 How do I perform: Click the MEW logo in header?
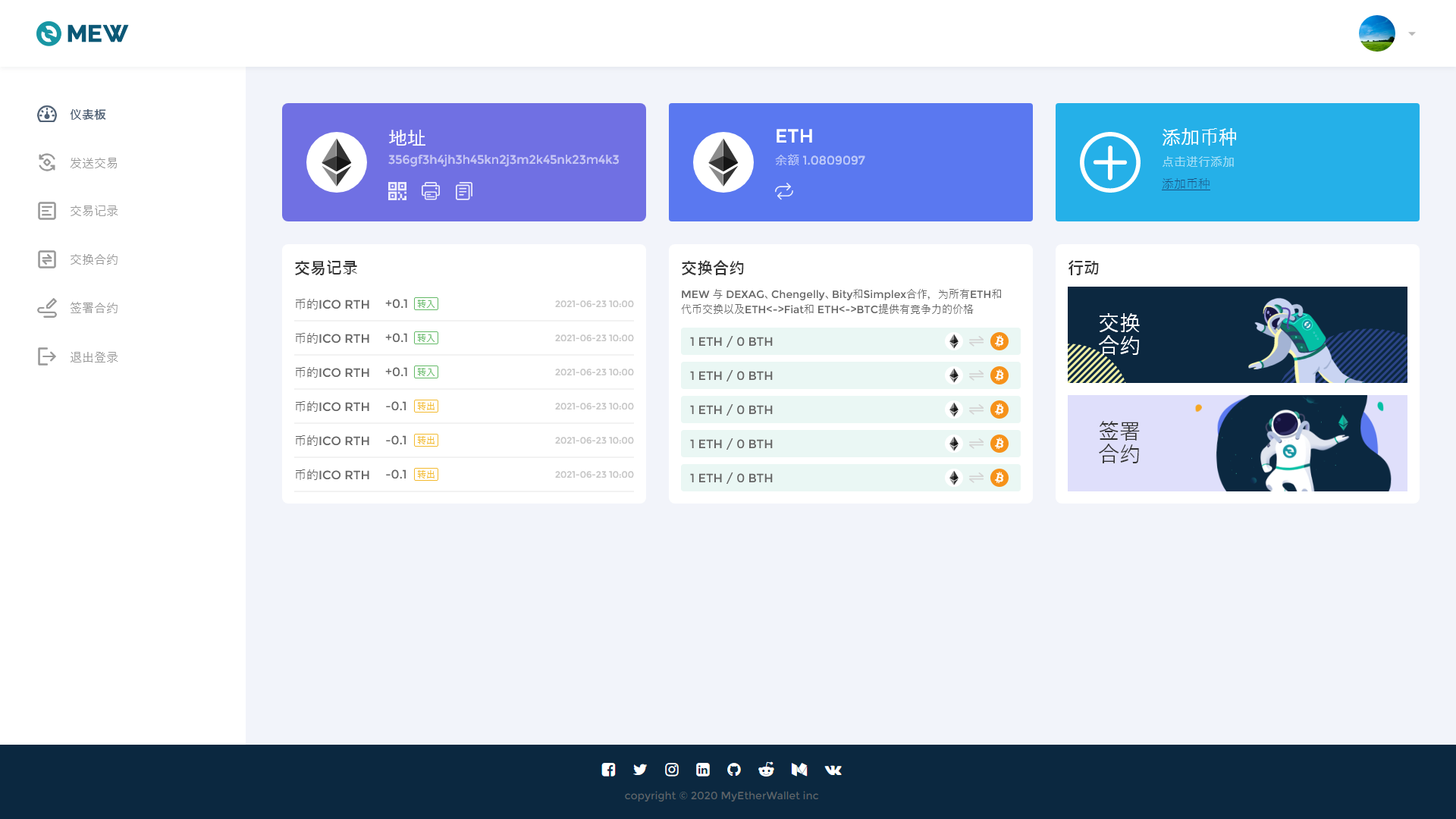(x=82, y=33)
